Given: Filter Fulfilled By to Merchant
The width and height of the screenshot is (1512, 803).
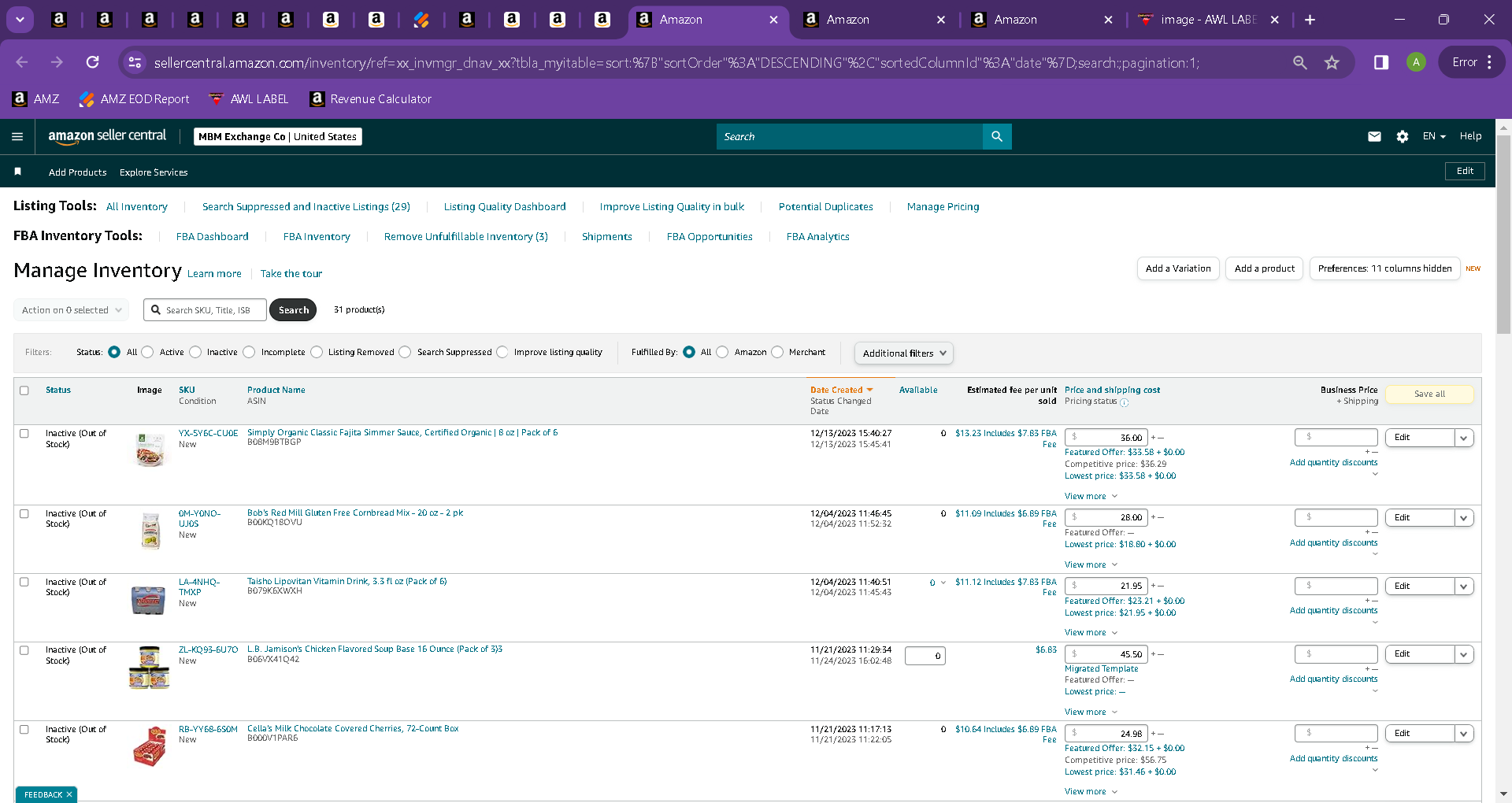Looking at the screenshot, I should (777, 352).
